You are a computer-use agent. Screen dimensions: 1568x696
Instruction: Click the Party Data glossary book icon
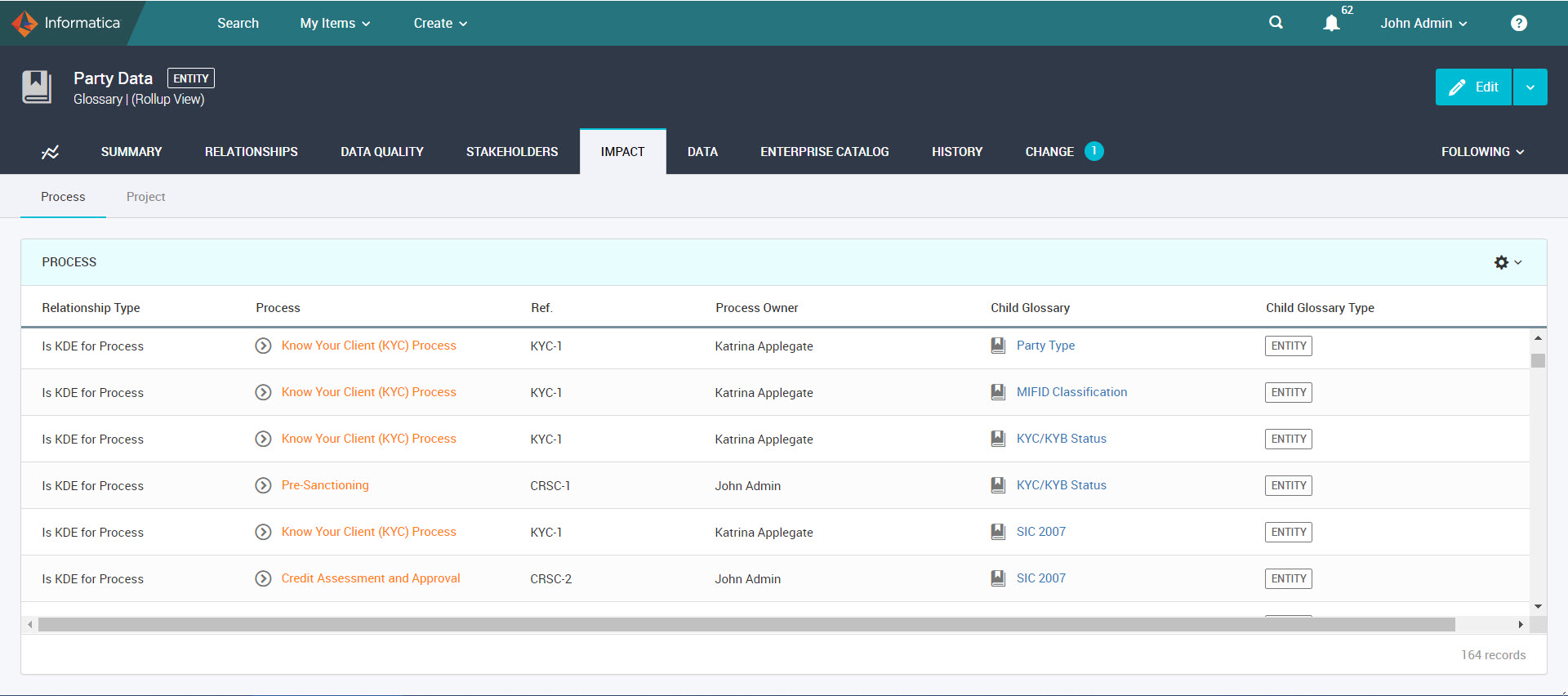point(37,87)
